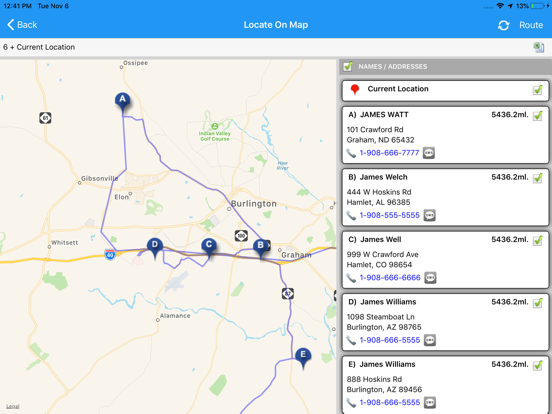This screenshot has height=414, width=552.
Task: Go back using the Back button
Action: pyautogui.click(x=22, y=25)
